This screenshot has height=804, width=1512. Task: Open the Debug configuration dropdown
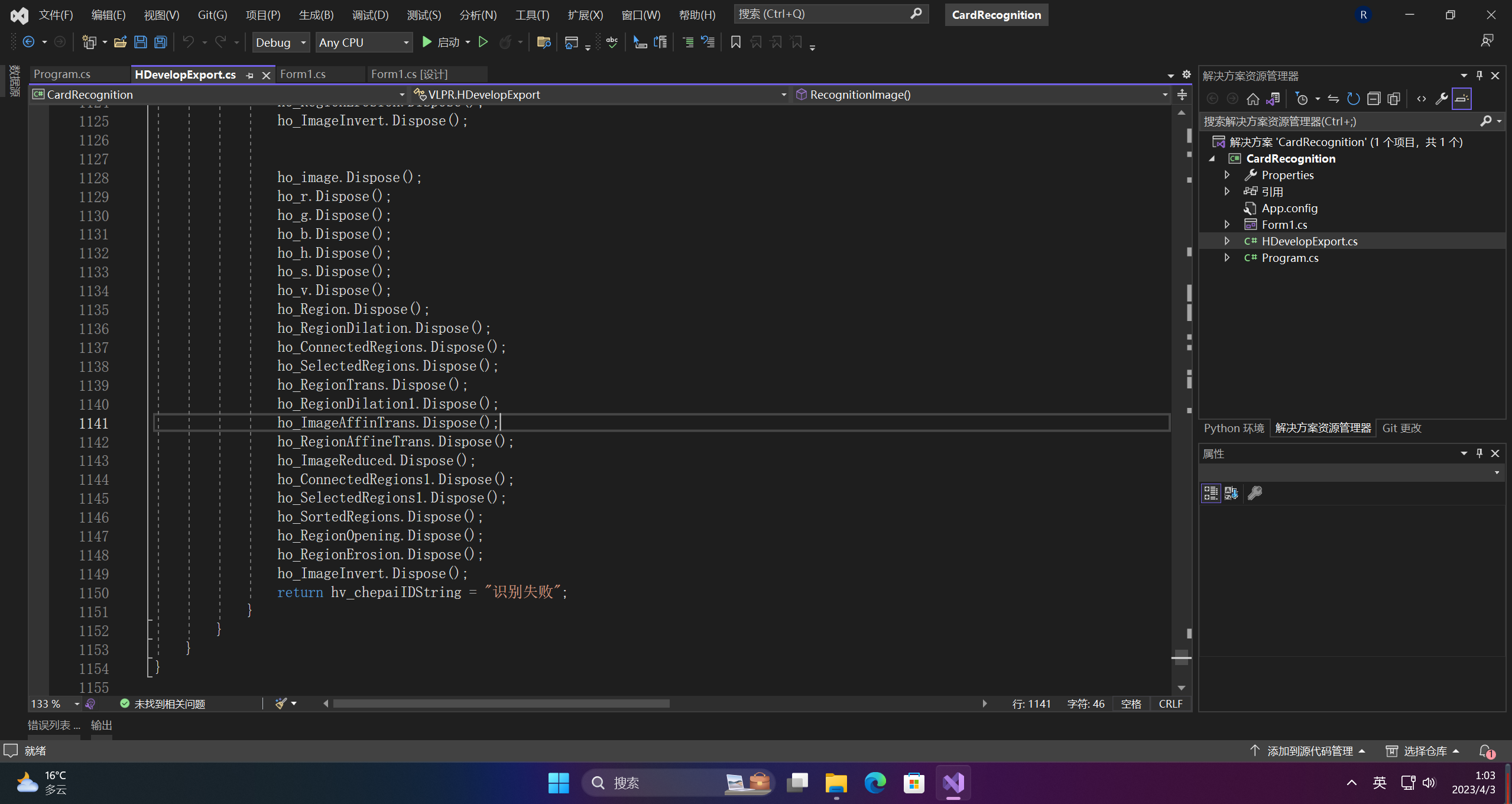(x=281, y=43)
